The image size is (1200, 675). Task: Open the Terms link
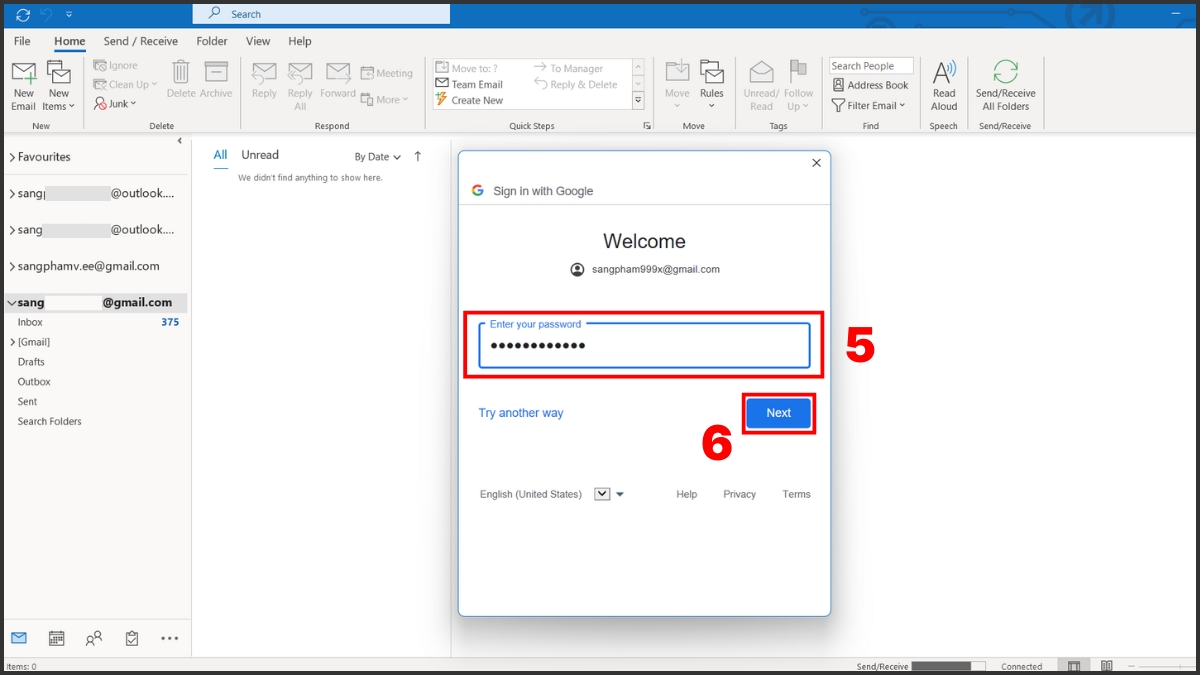[797, 494]
